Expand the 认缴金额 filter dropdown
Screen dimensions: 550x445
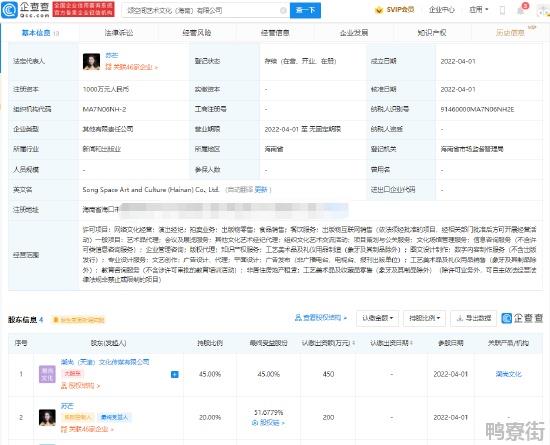377,318
